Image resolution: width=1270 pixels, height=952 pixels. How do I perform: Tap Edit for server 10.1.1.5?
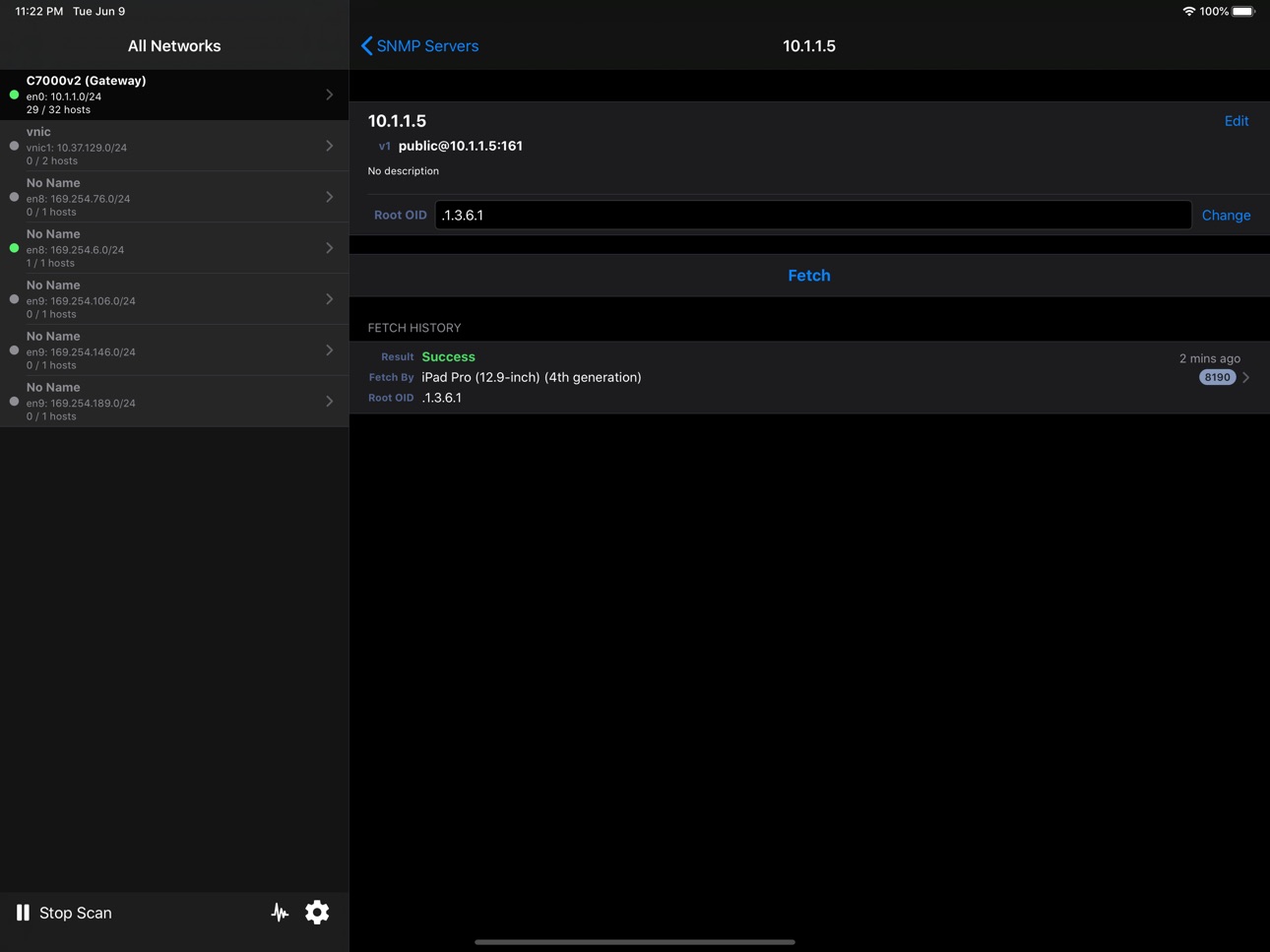(x=1237, y=121)
